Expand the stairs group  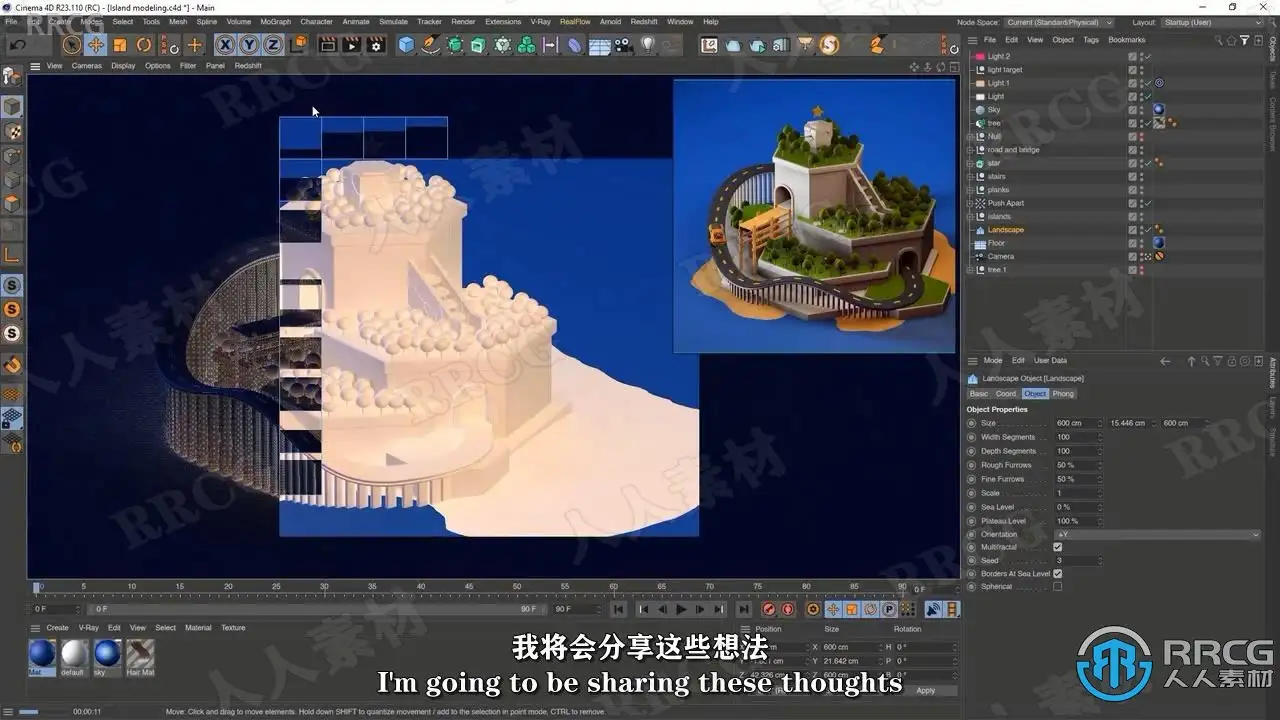[x=971, y=177]
